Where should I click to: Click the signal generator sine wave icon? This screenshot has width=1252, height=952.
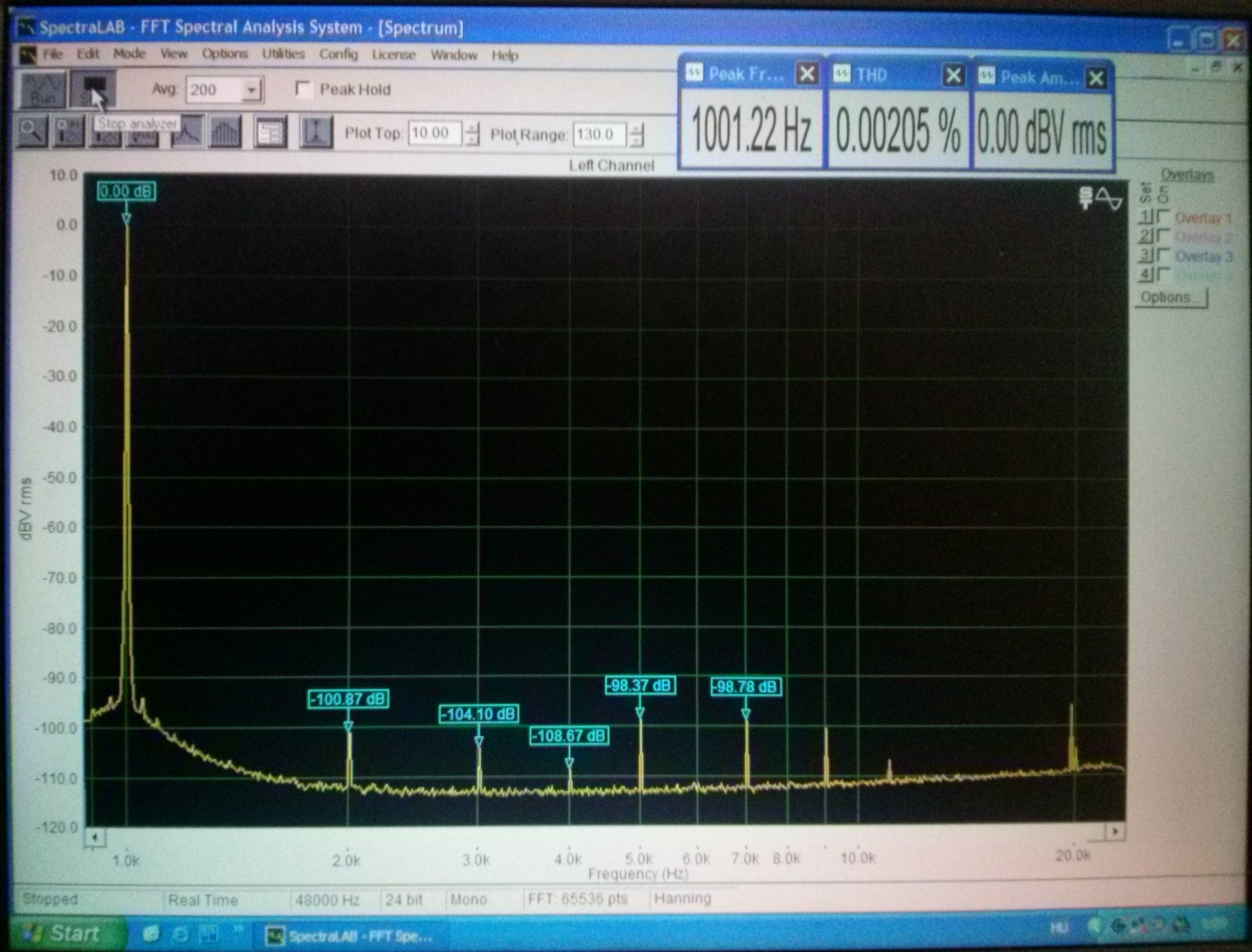tap(1109, 198)
